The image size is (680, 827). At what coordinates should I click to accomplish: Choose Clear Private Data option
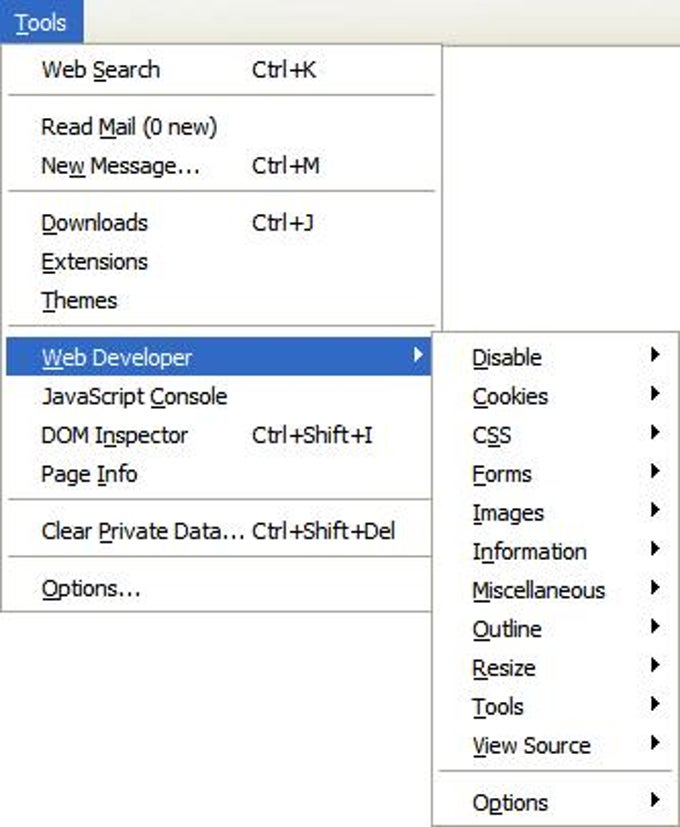[x=142, y=532]
